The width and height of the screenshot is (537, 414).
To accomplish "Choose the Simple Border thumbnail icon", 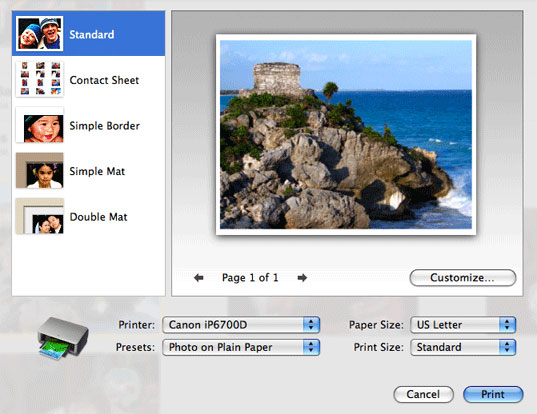I will (40, 125).
